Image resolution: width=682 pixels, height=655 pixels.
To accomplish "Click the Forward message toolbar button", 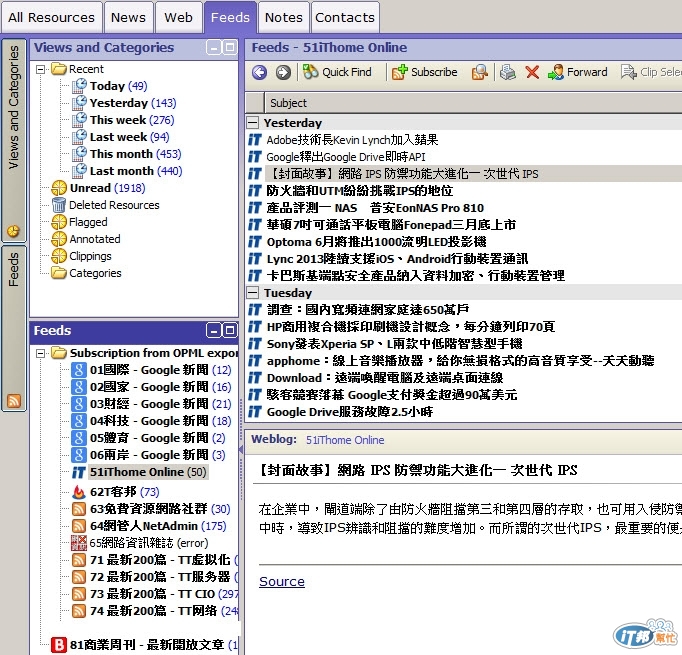I will coord(577,72).
